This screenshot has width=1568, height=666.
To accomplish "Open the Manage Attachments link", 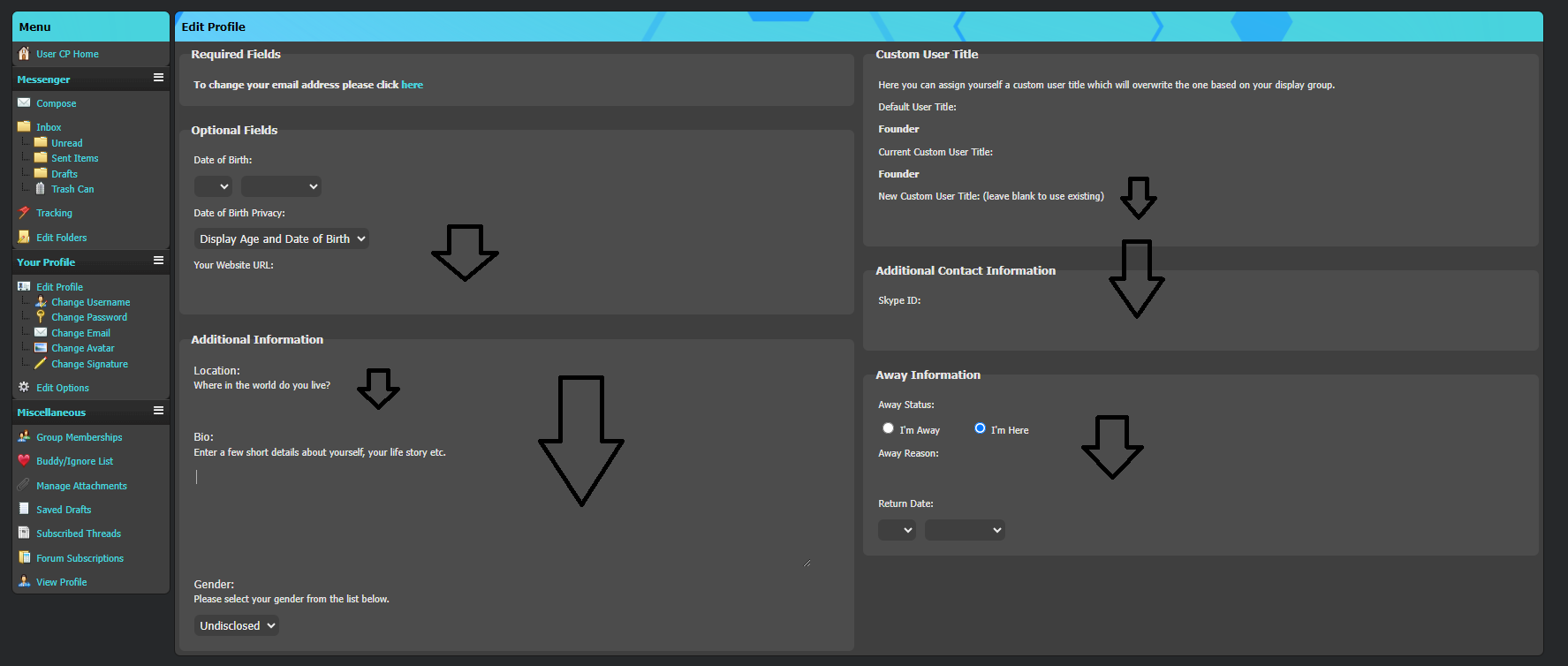I will tap(82, 486).
